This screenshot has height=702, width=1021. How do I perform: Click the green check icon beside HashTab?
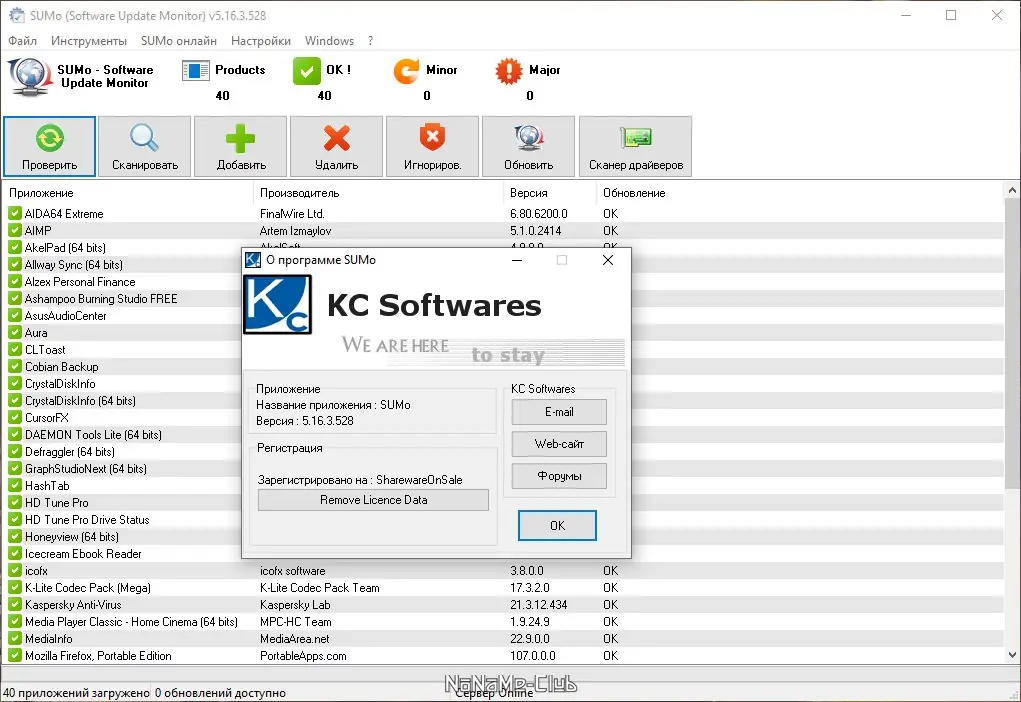[x=15, y=485]
